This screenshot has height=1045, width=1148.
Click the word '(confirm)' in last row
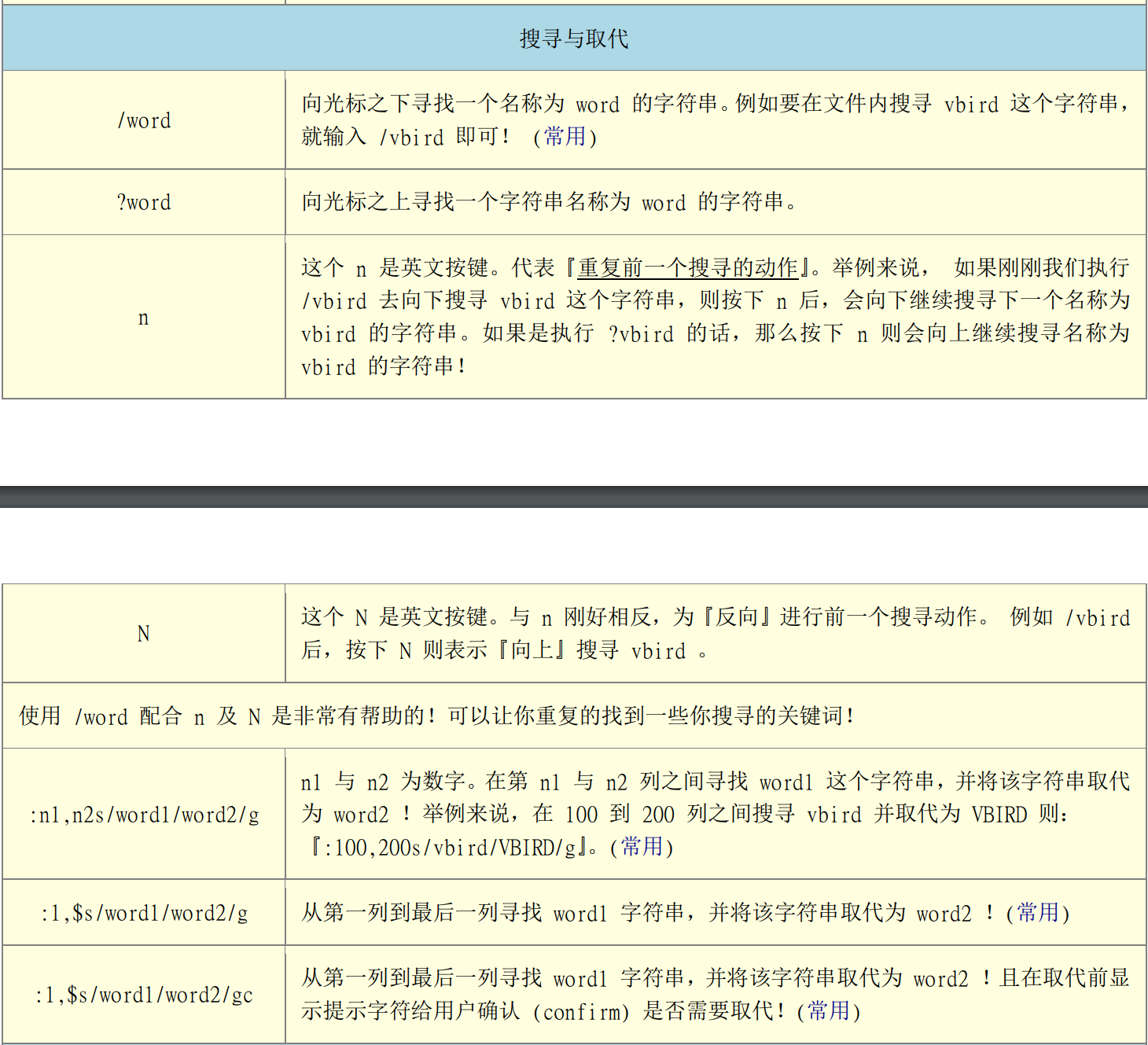point(581,1011)
